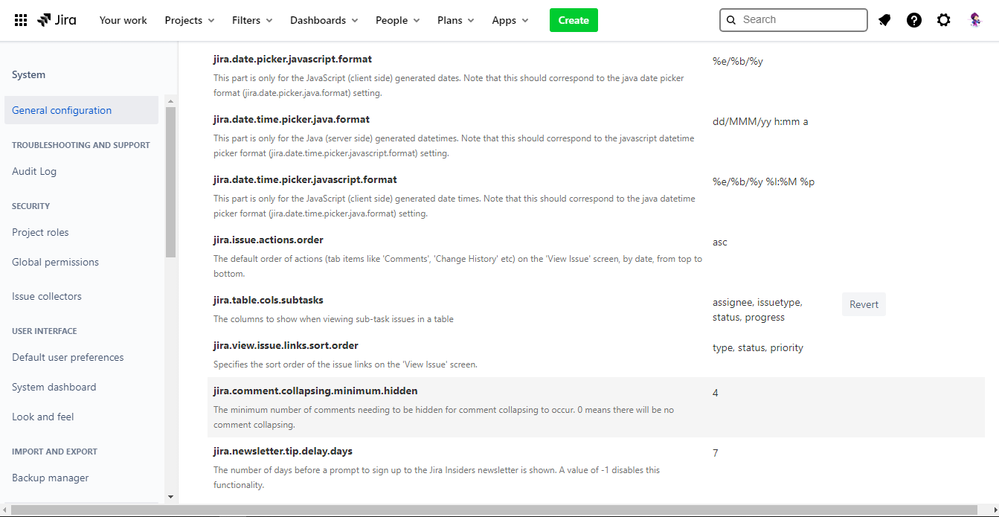
Task: Select General configuration in sidebar
Action: pos(81,110)
